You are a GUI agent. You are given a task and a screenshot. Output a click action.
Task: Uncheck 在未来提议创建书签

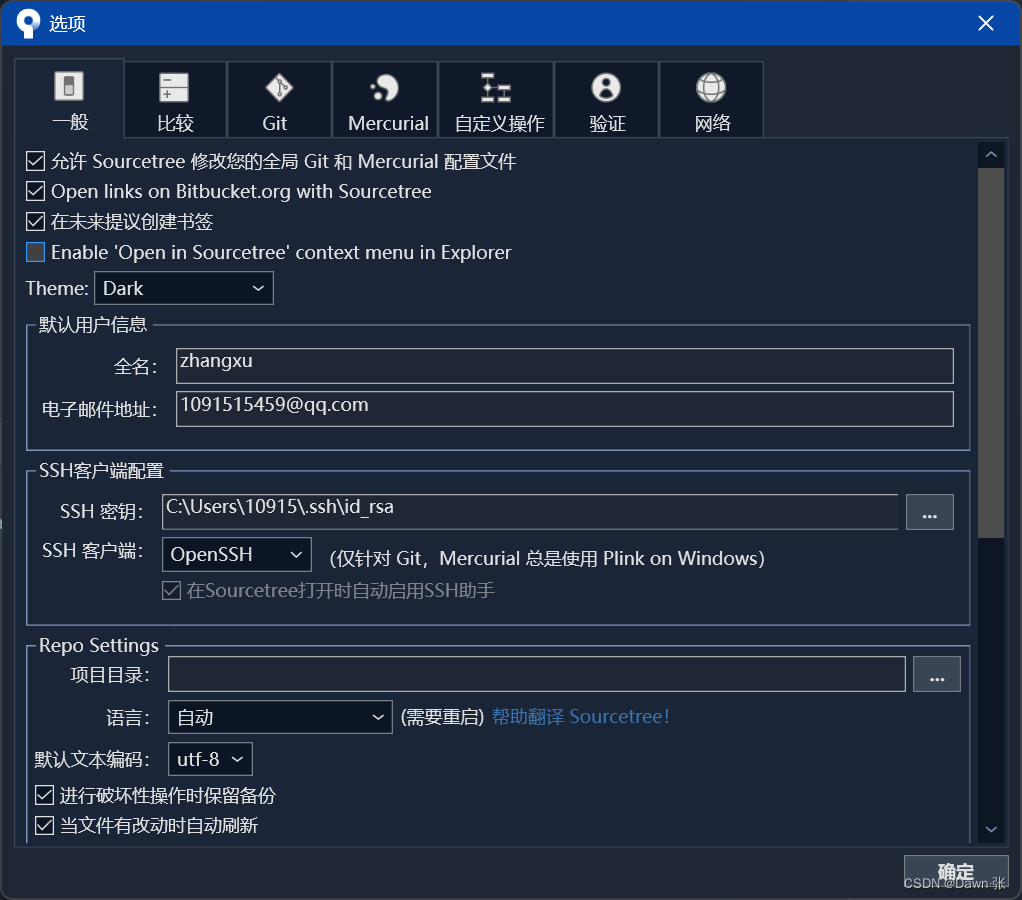pyautogui.click(x=35, y=221)
